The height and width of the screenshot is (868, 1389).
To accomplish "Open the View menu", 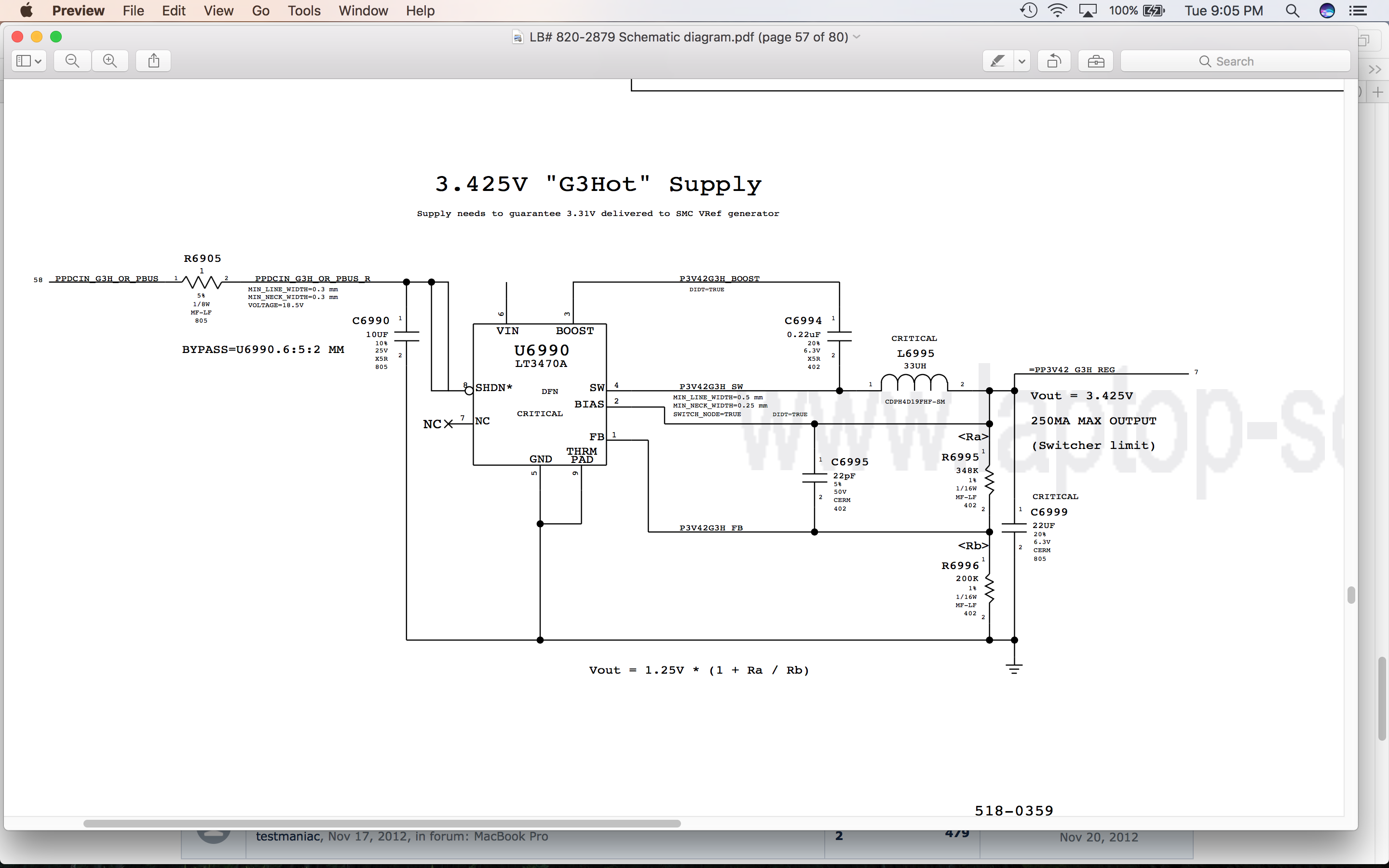I will (x=218, y=10).
